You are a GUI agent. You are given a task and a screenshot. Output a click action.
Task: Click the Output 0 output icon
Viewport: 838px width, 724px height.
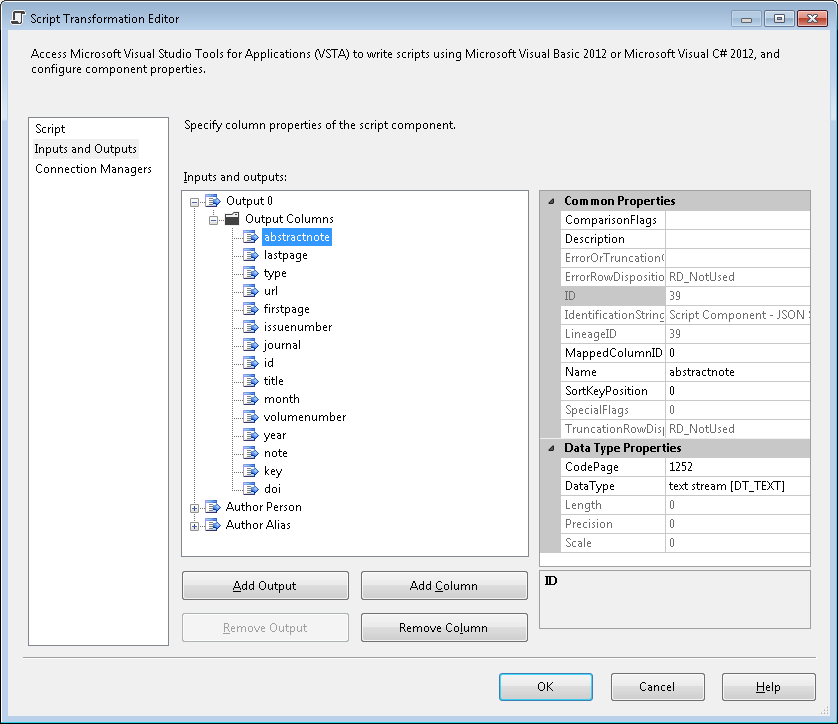pyautogui.click(x=213, y=200)
